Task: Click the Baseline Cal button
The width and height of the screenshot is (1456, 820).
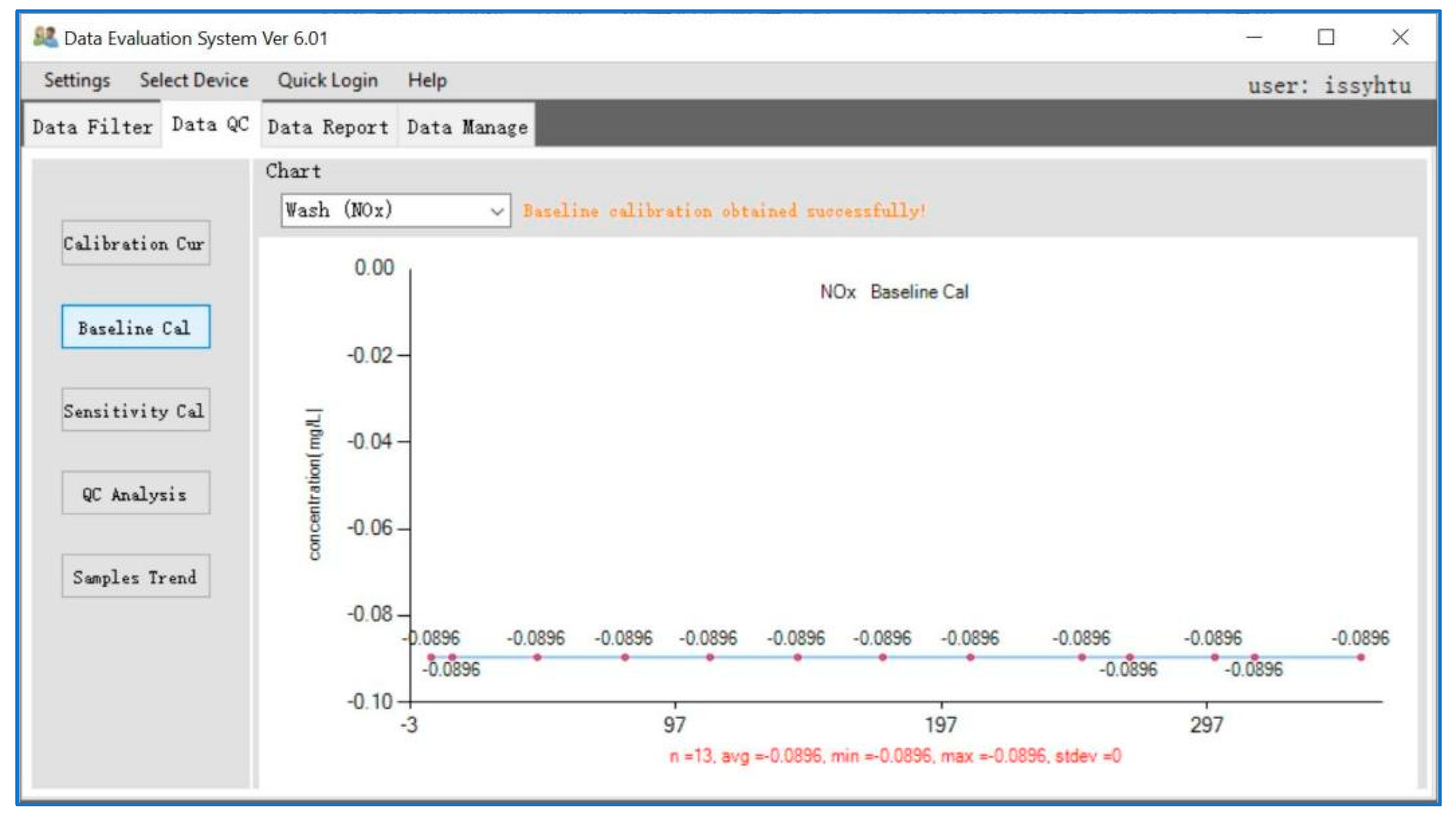Action: [136, 327]
